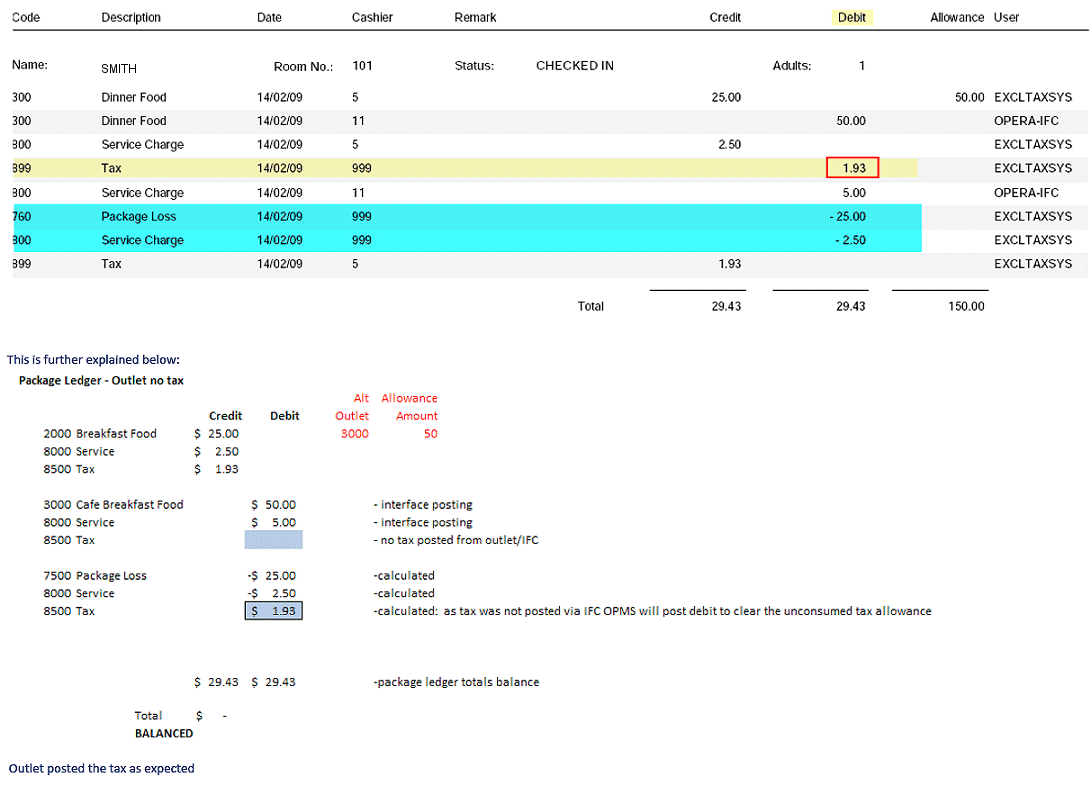Click the note Outlet posted the tax as expected
Image resolution: width=1091 pixels, height=804 pixels.
[100, 768]
